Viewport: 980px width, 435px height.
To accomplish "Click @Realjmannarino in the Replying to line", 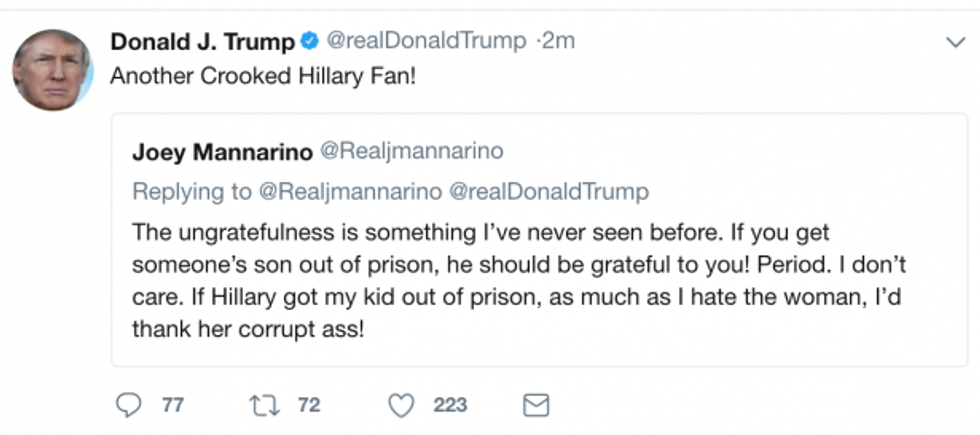I will click(x=348, y=192).
